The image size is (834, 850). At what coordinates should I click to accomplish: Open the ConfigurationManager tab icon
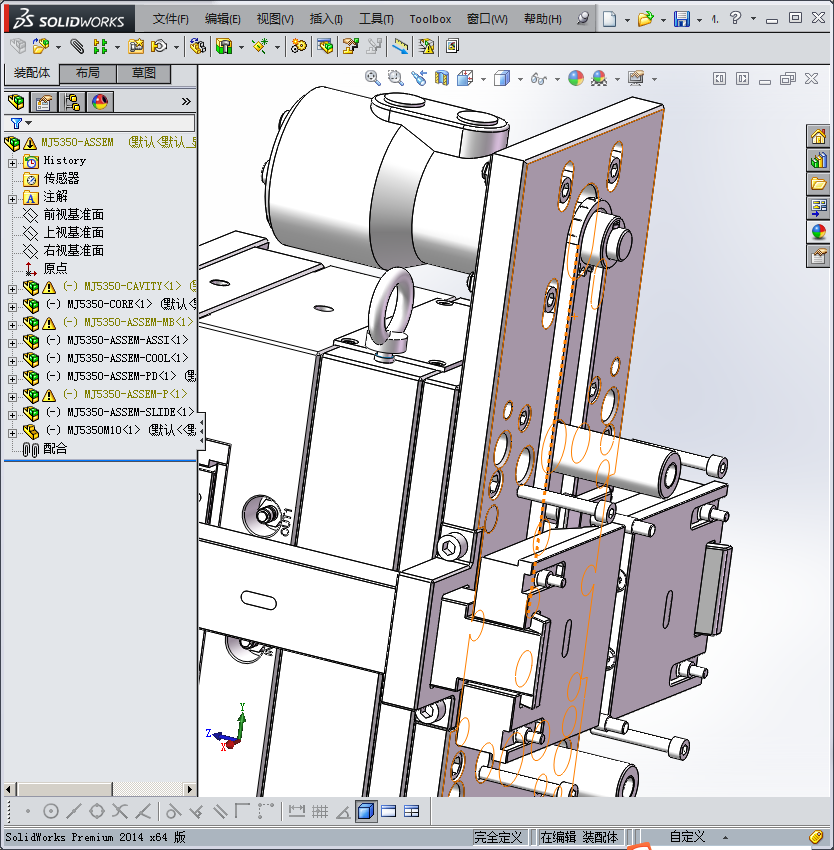click(72, 102)
